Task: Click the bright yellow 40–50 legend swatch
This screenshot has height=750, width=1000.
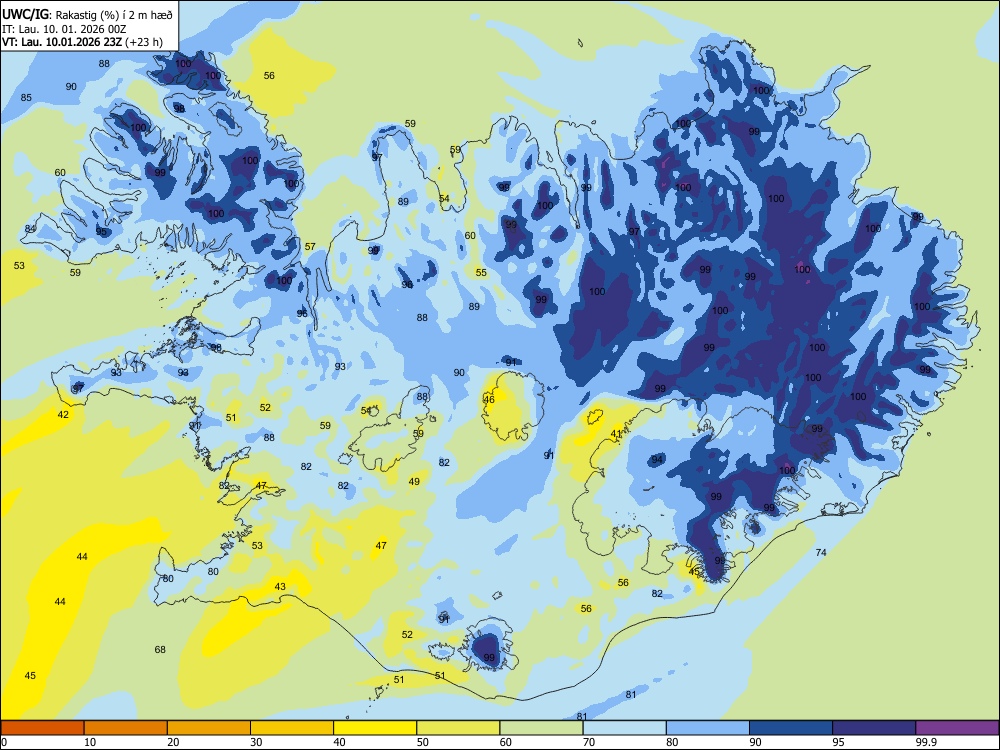Action: coord(375,728)
